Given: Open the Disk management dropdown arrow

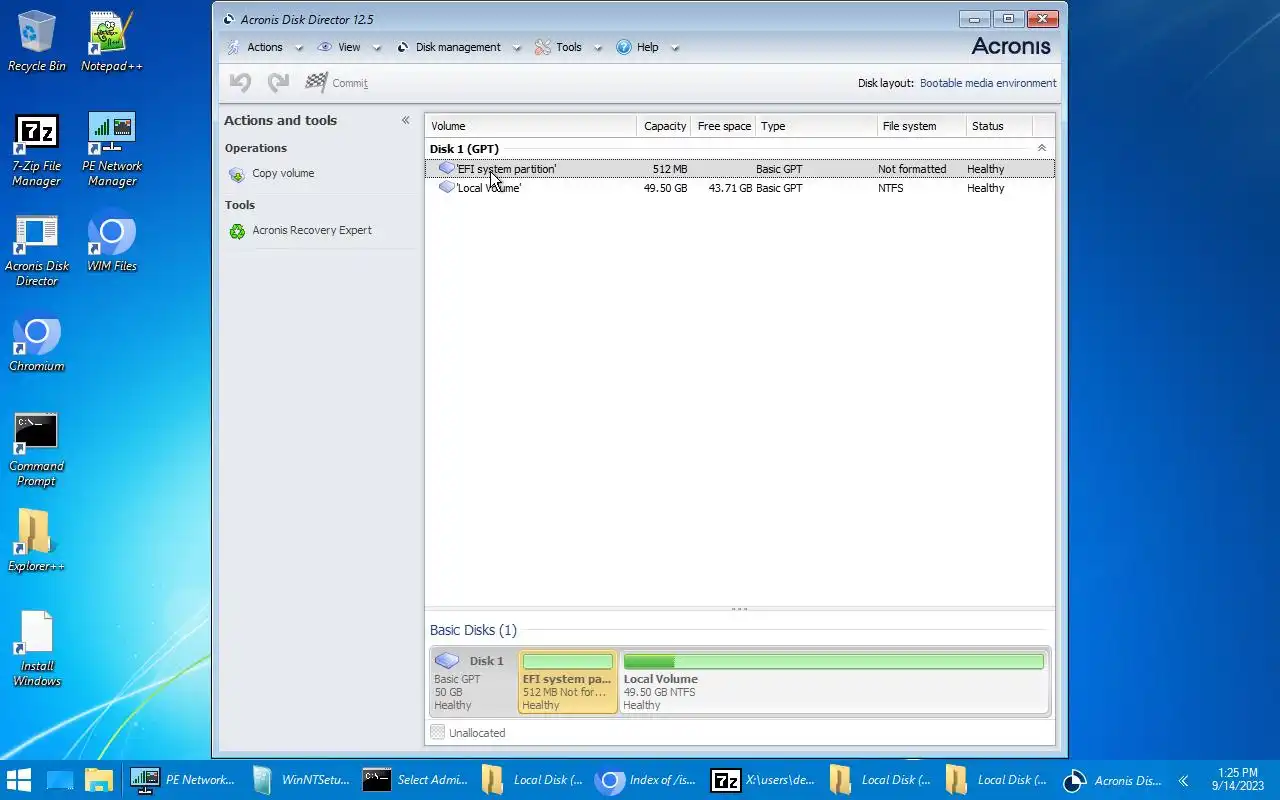Looking at the screenshot, I should coord(517,48).
